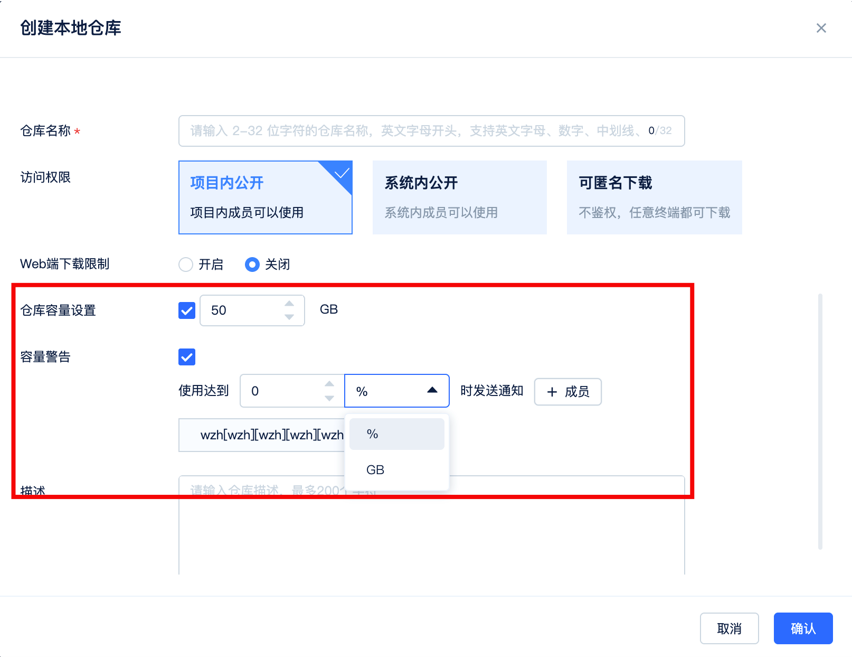Screen dimensions: 852x657
Task: Select 项目内公开 access permission card
Action: [x=265, y=197]
